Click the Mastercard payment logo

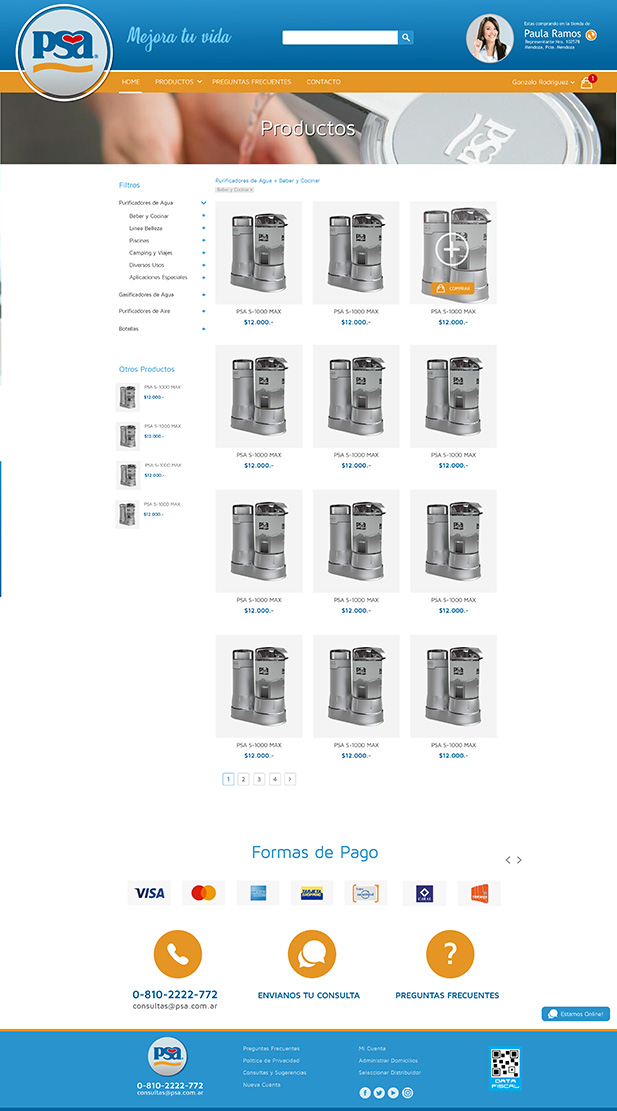click(x=203, y=893)
